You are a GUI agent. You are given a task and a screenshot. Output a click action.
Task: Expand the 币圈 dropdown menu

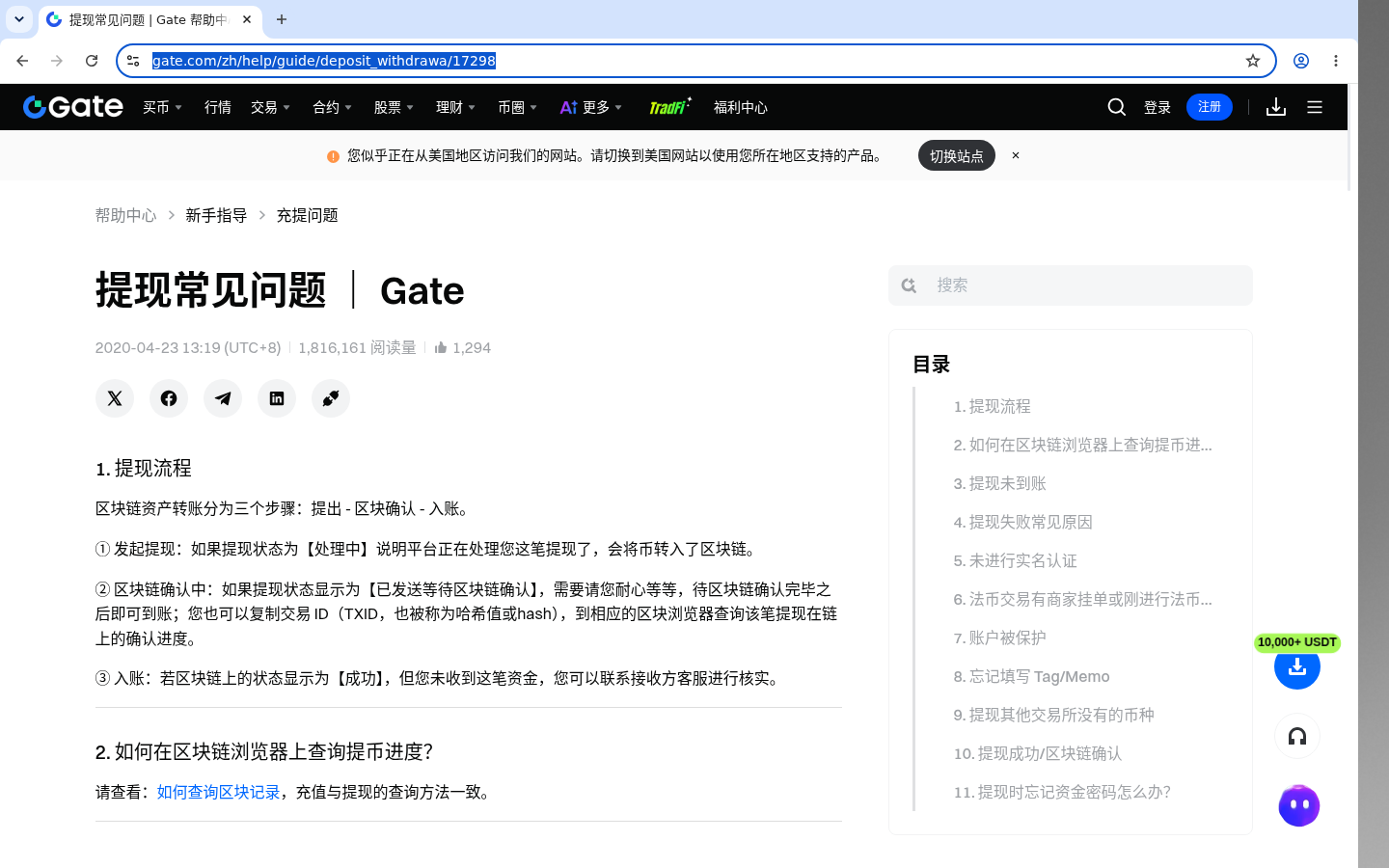coord(518,107)
